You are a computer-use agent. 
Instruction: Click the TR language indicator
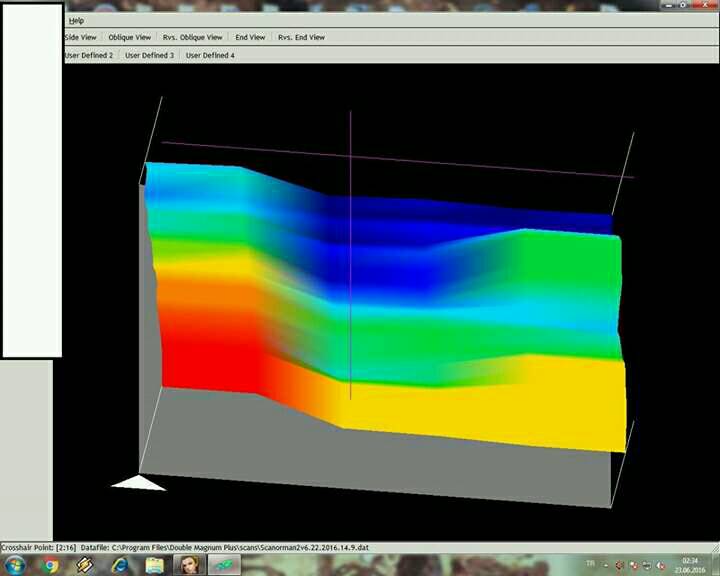point(590,564)
